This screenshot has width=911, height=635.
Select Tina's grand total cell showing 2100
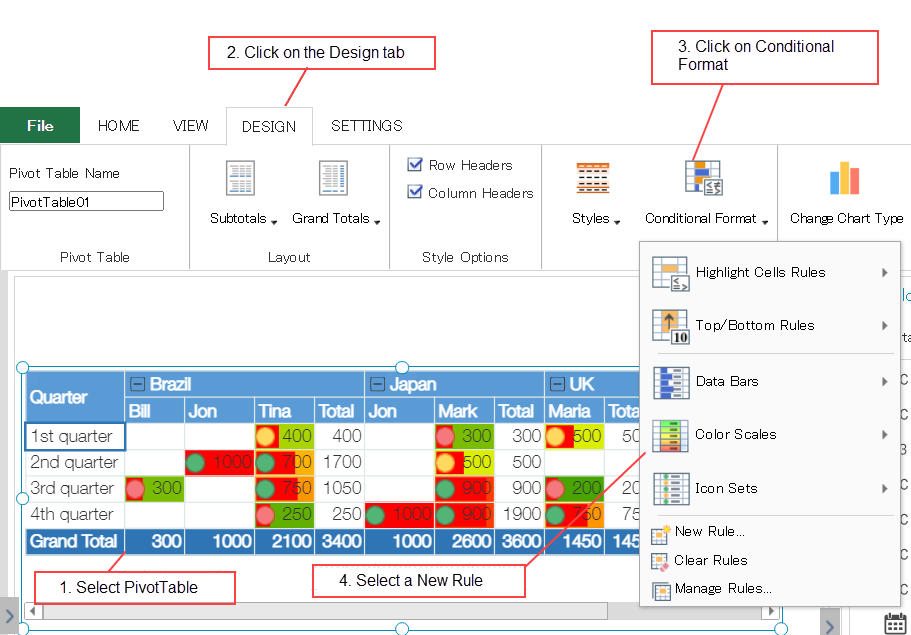(x=285, y=541)
